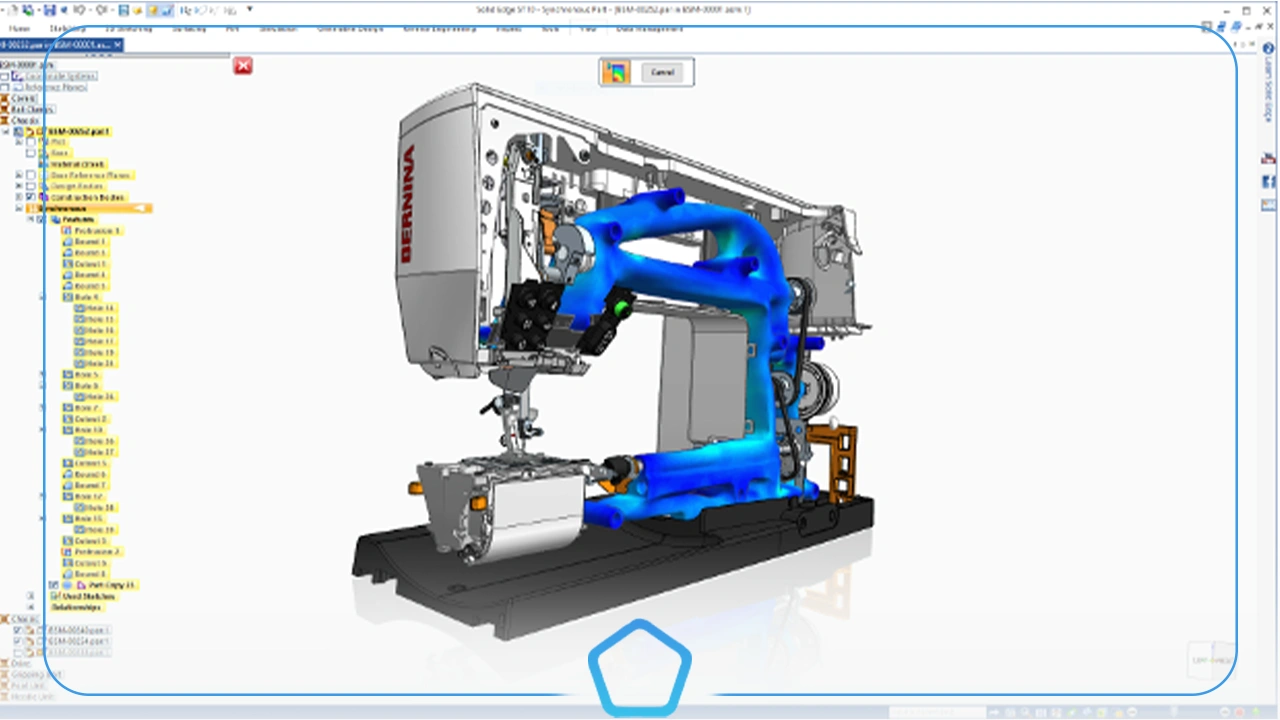Collapse the Features group in PathFinder
The width and height of the screenshot is (1280, 720).
[31, 218]
